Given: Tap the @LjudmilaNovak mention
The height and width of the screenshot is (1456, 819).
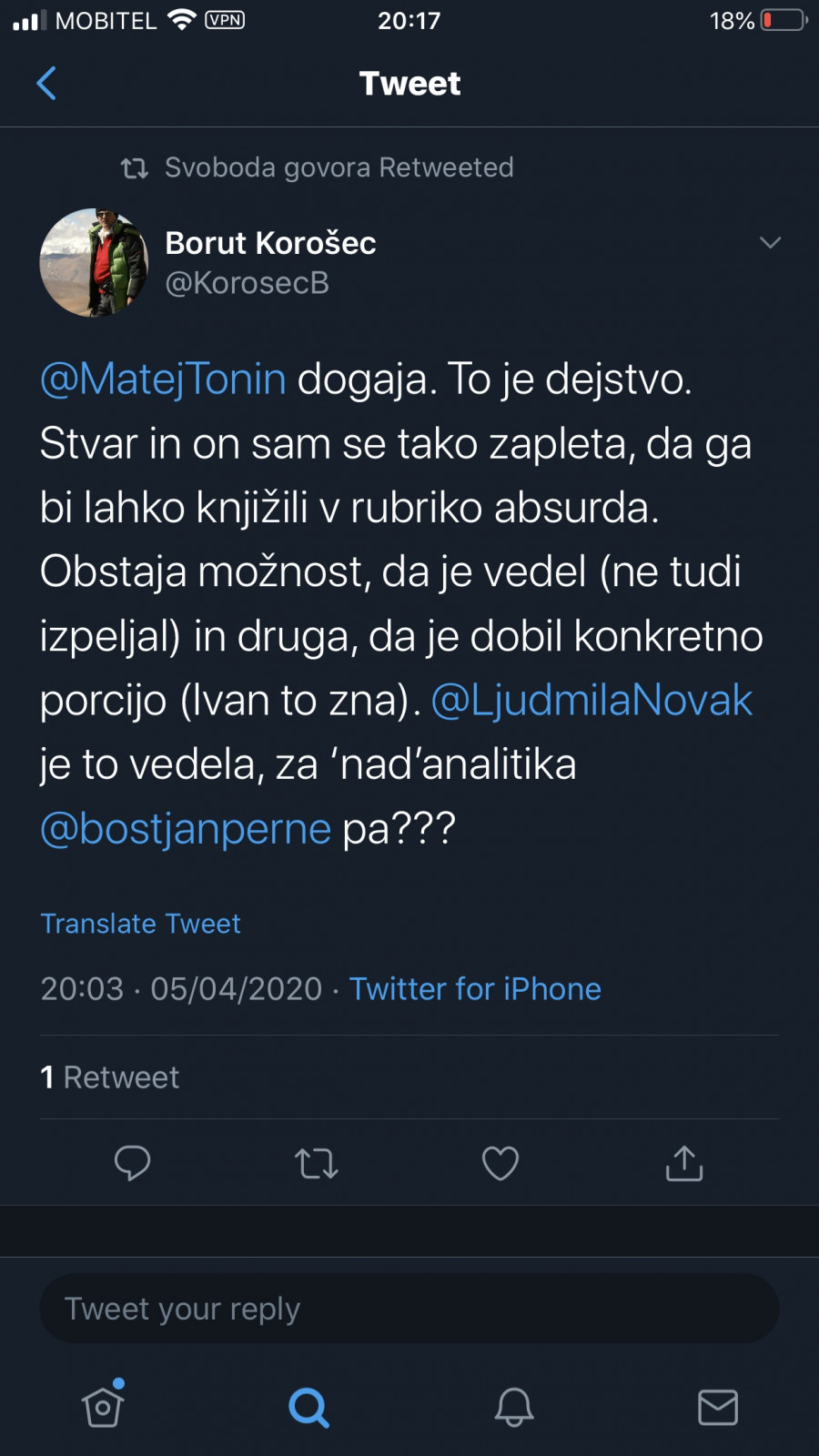Looking at the screenshot, I should pos(591,700).
